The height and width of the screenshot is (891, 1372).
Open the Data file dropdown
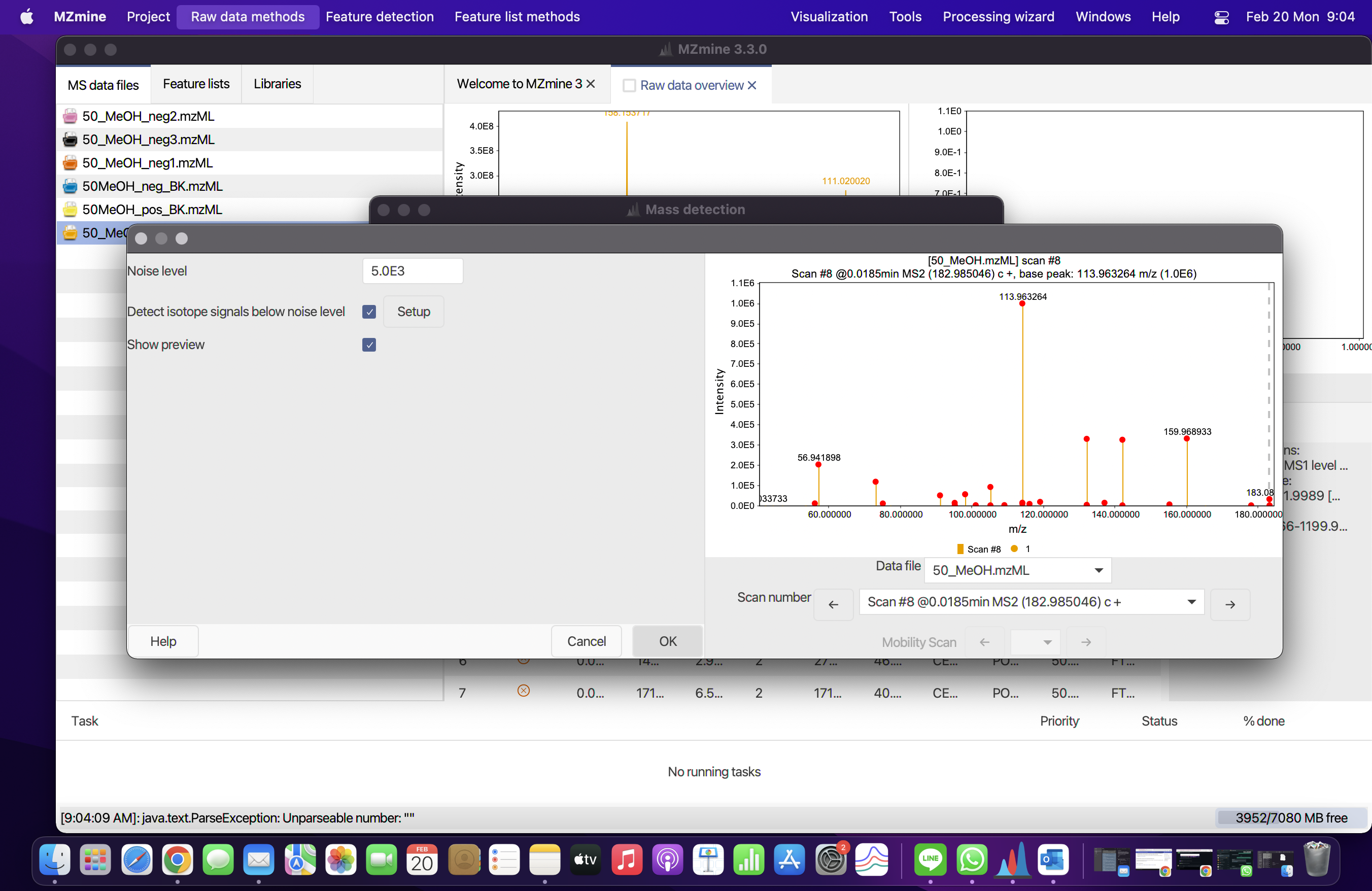coord(1017,570)
